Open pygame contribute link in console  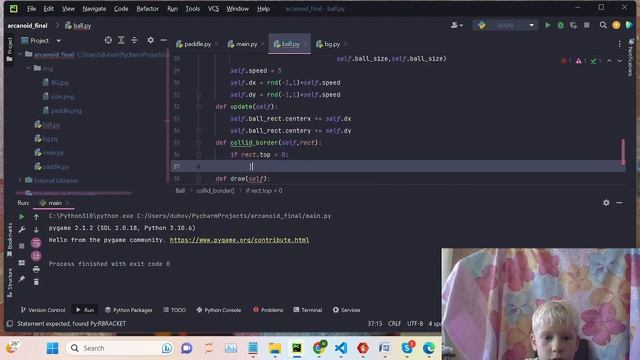[x=239, y=240]
